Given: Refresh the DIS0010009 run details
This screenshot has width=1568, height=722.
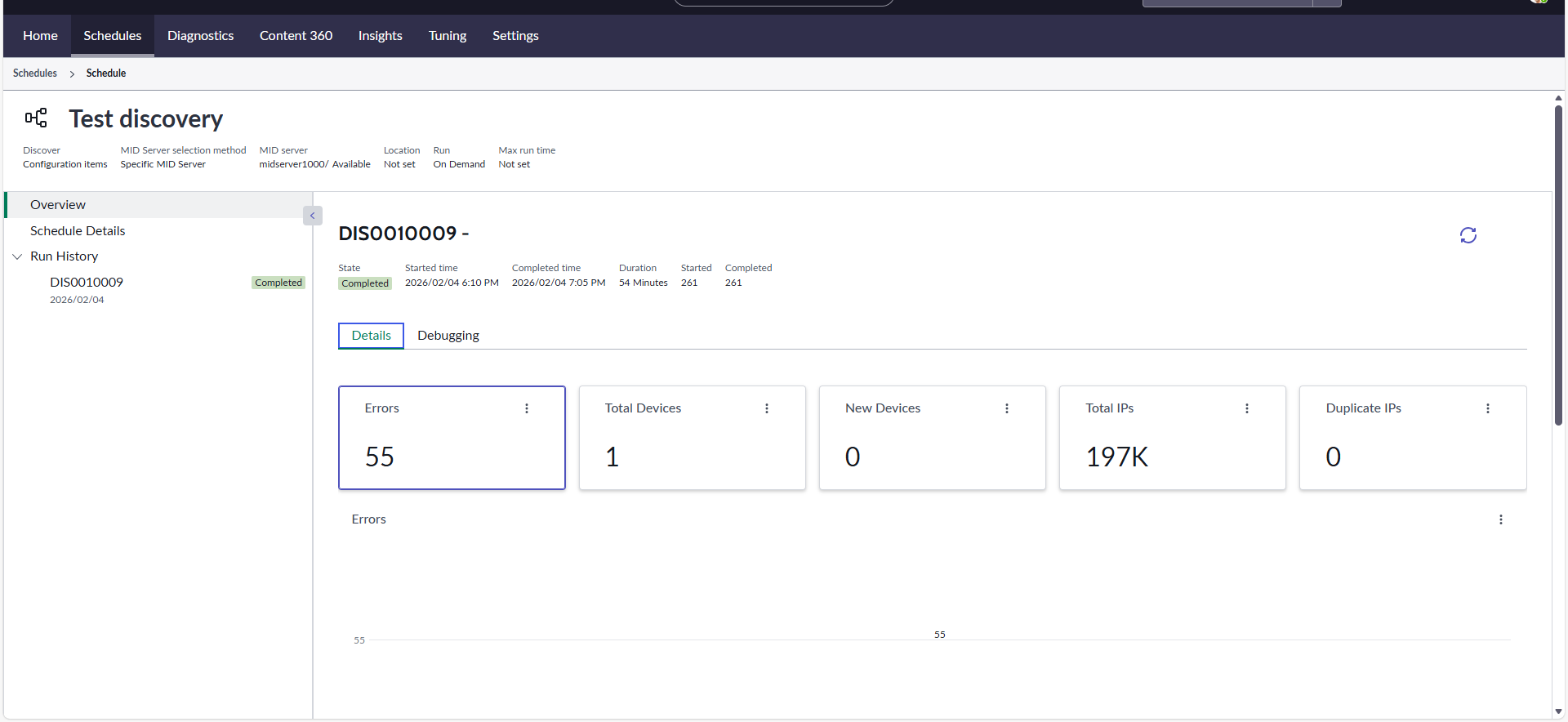Looking at the screenshot, I should (x=1468, y=235).
